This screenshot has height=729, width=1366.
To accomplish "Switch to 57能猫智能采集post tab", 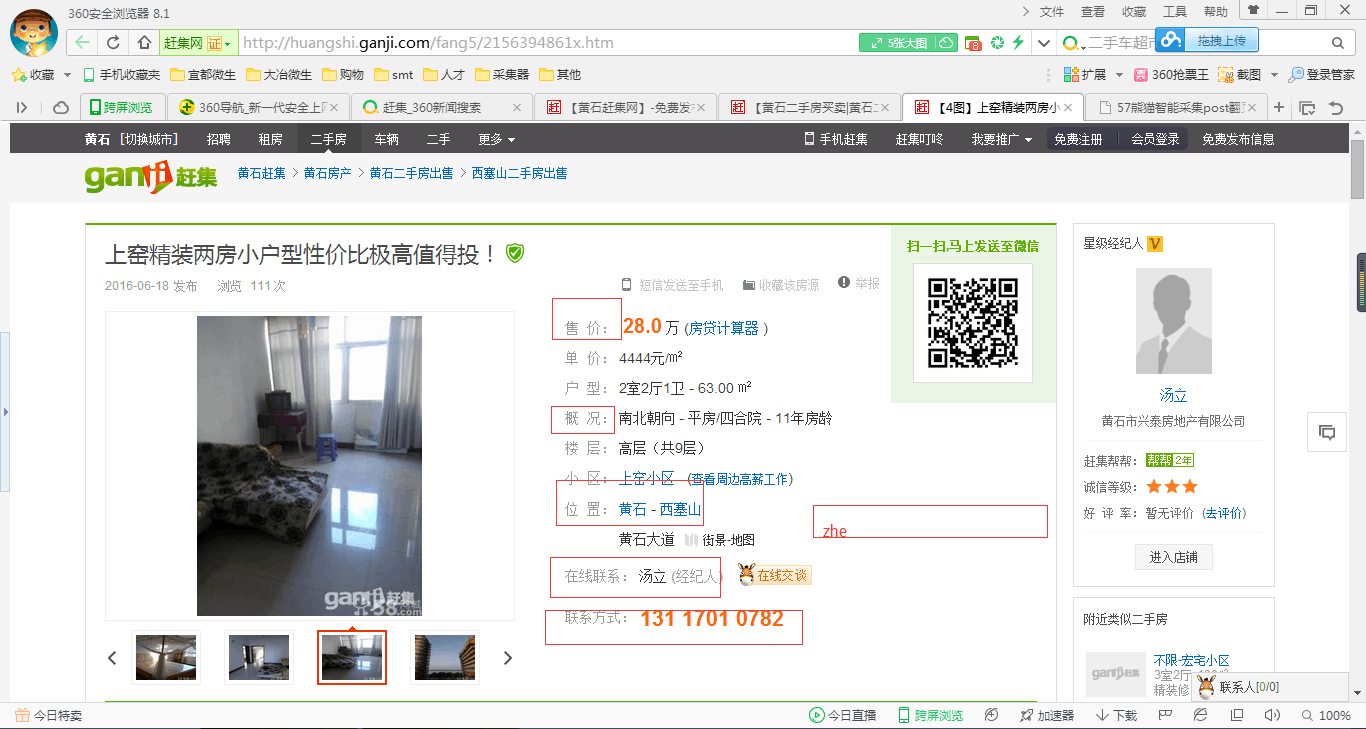I will [1174, 107].
